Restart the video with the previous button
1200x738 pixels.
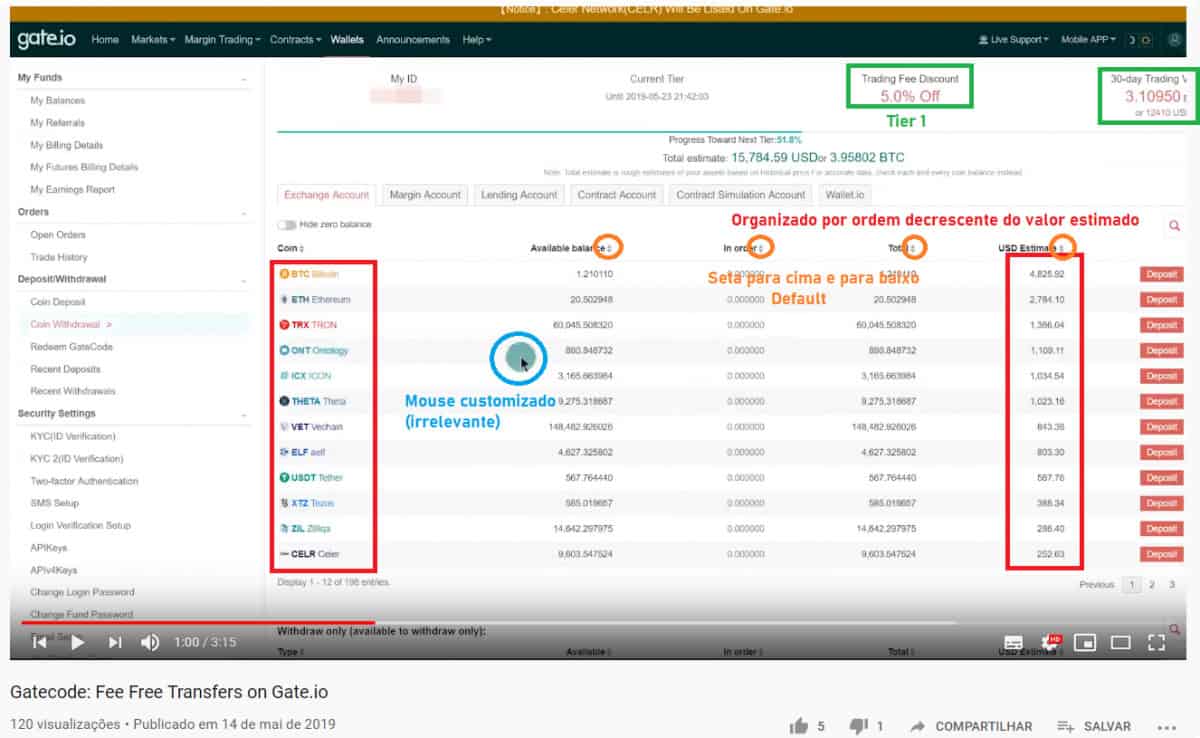[40, 642]
